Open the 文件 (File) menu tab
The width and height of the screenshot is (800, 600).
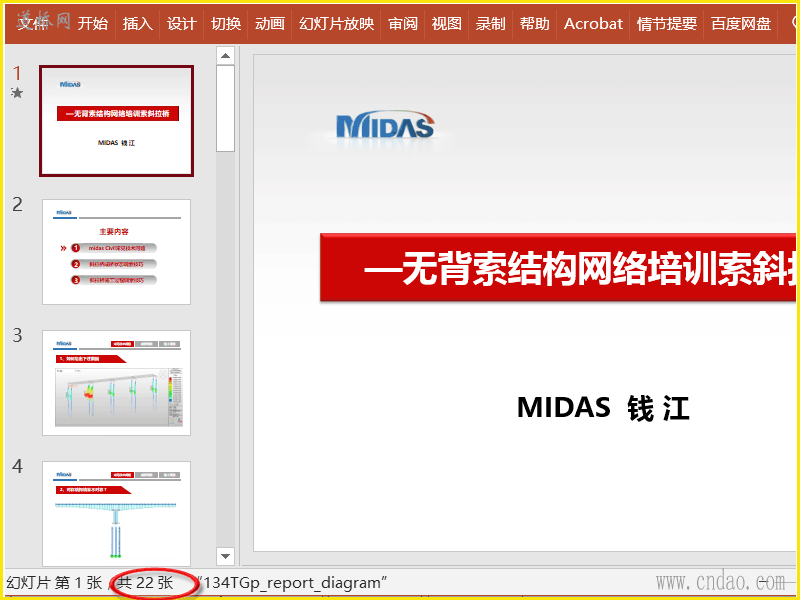pos(33,23)
